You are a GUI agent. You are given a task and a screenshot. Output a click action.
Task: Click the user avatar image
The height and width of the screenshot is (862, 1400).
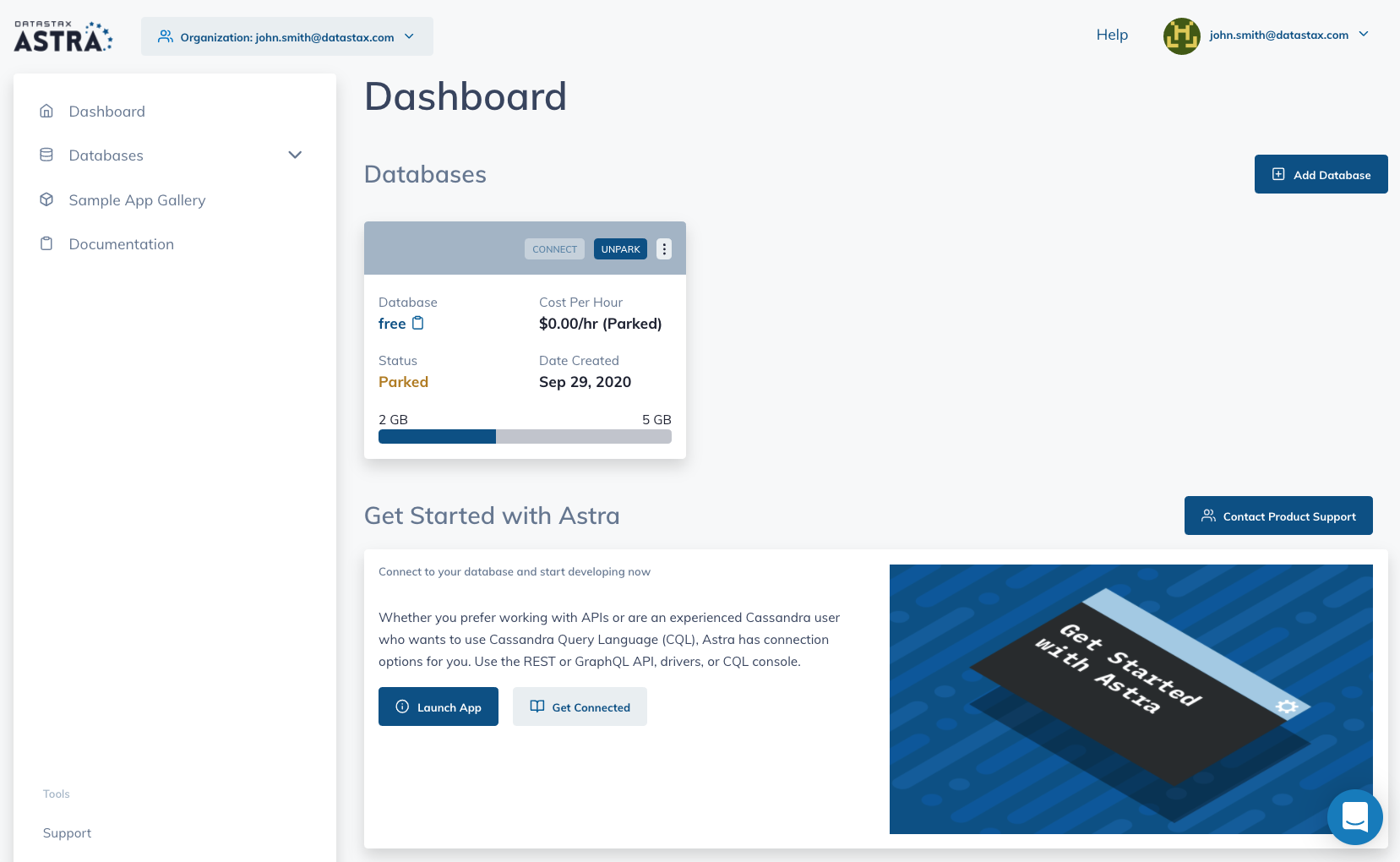[x=1182, y=36]
